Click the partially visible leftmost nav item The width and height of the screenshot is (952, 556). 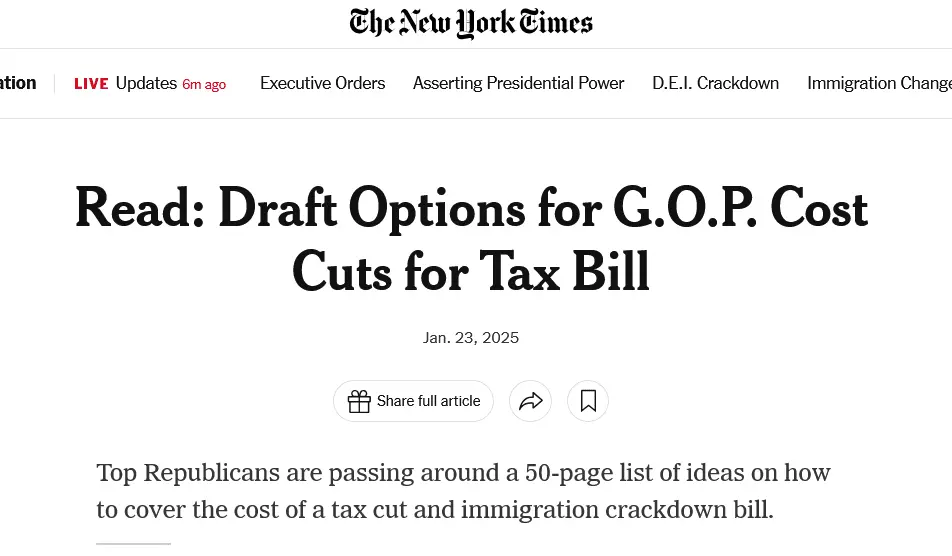18,83
